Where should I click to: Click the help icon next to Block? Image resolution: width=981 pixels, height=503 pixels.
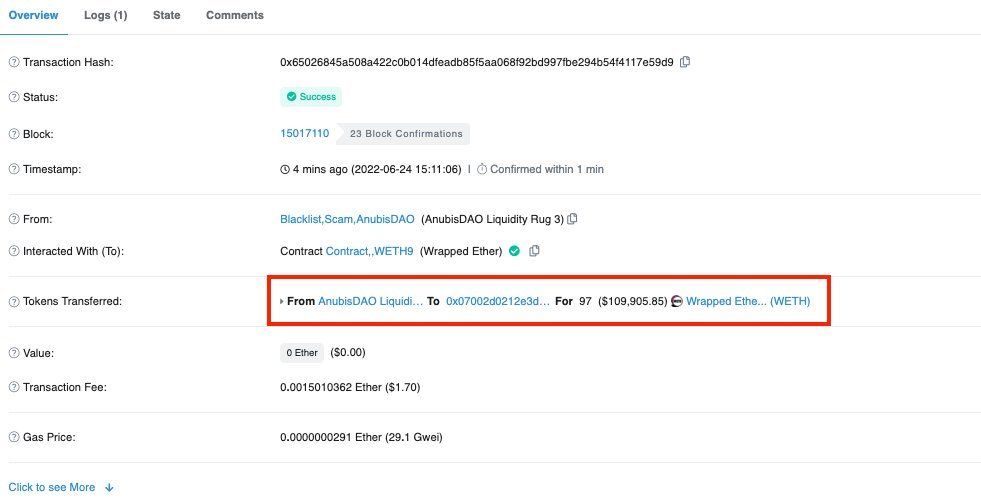(14, 134)
